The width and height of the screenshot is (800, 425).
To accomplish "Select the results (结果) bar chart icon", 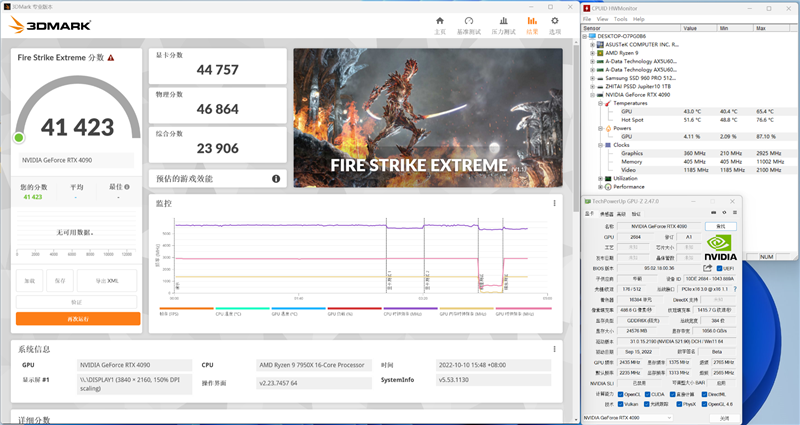I will [x=532, y=21].
